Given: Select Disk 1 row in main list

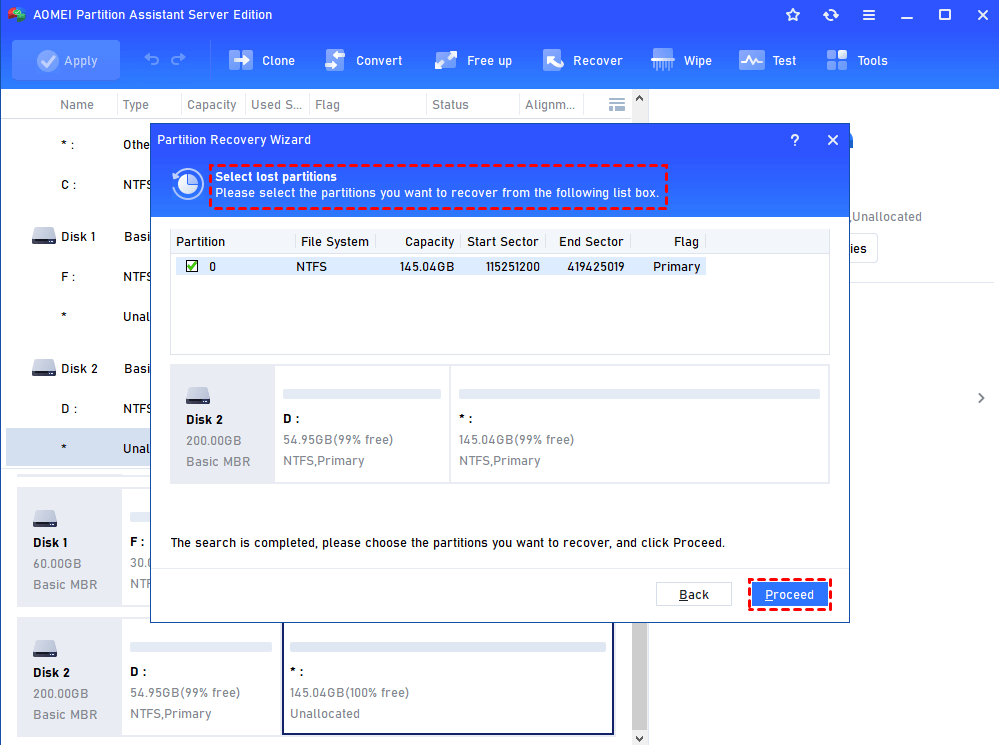Looking at the screenshot, I should pos(80,236).
